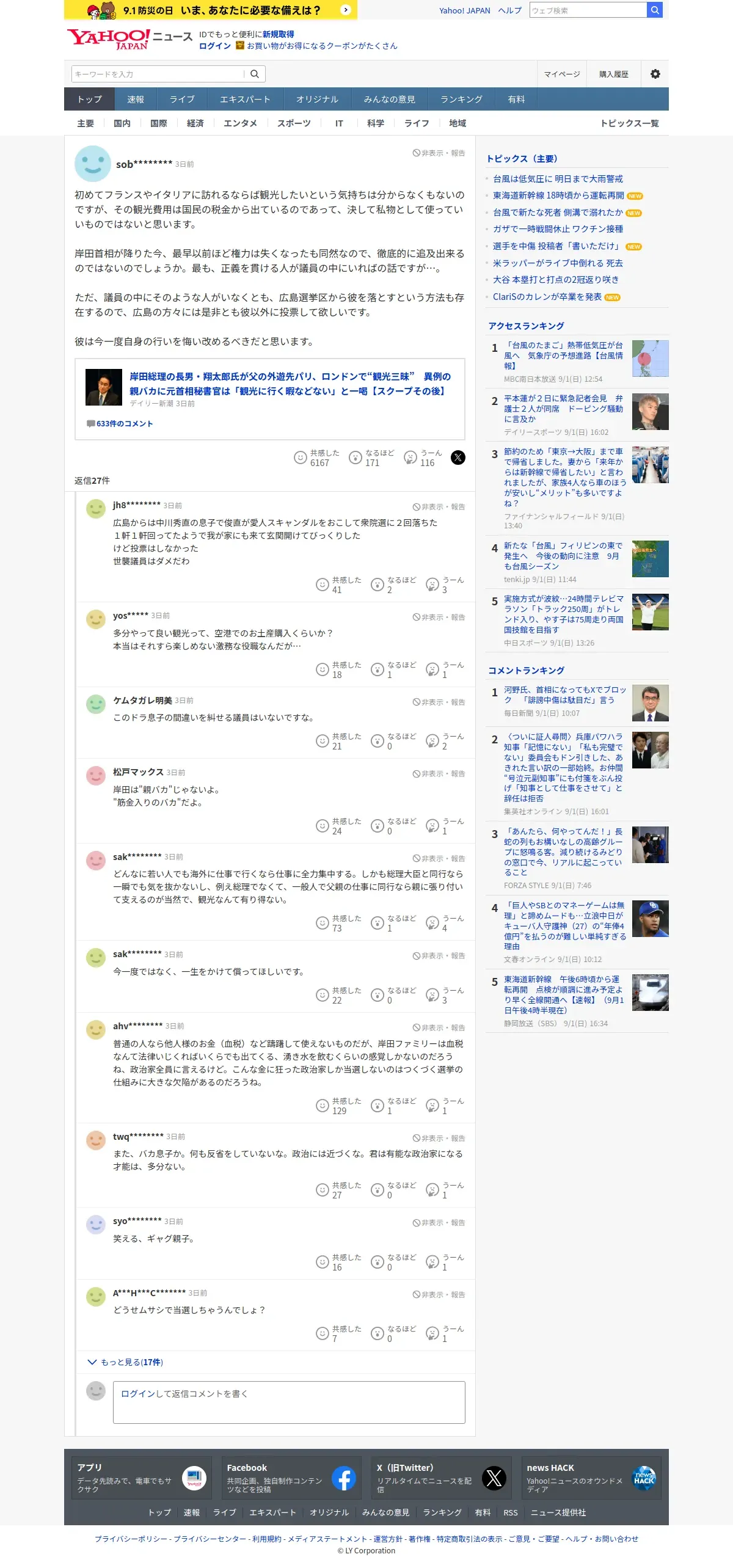Select the ライブ tab
This screenshot has width=733, height=1568.
182,99
